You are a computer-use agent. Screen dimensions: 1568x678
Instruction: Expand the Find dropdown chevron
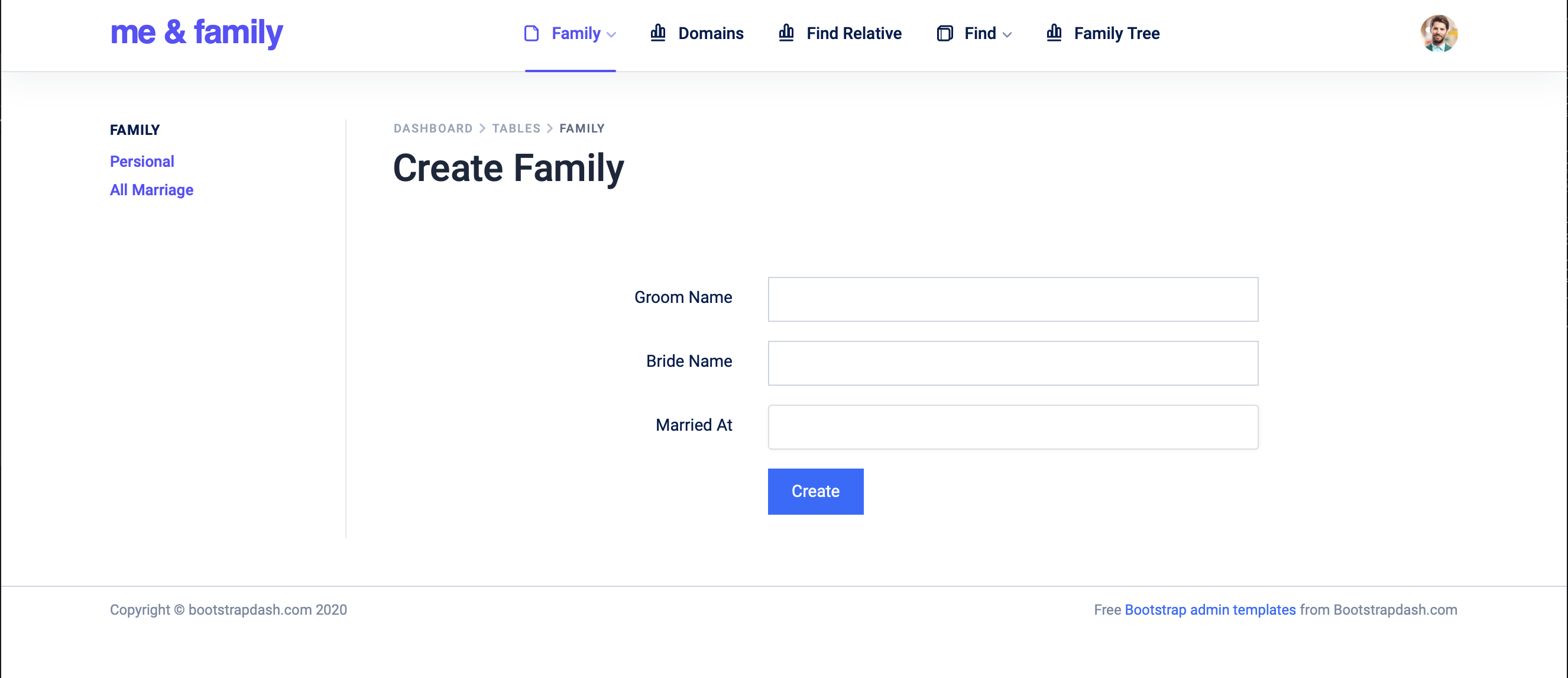(1007, 35)
